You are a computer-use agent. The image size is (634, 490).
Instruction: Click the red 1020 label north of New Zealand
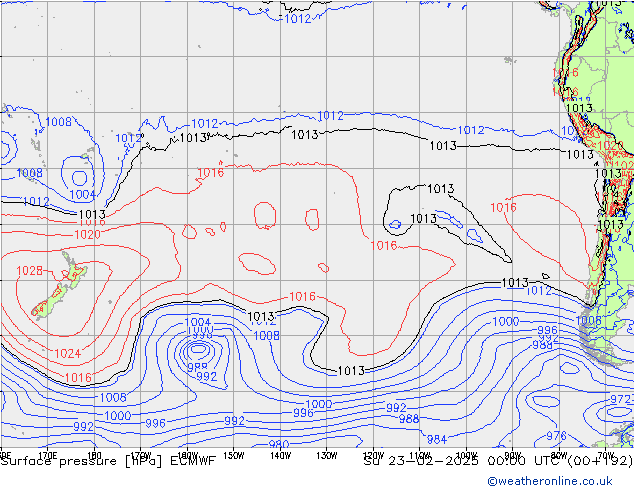coord(87,234)
